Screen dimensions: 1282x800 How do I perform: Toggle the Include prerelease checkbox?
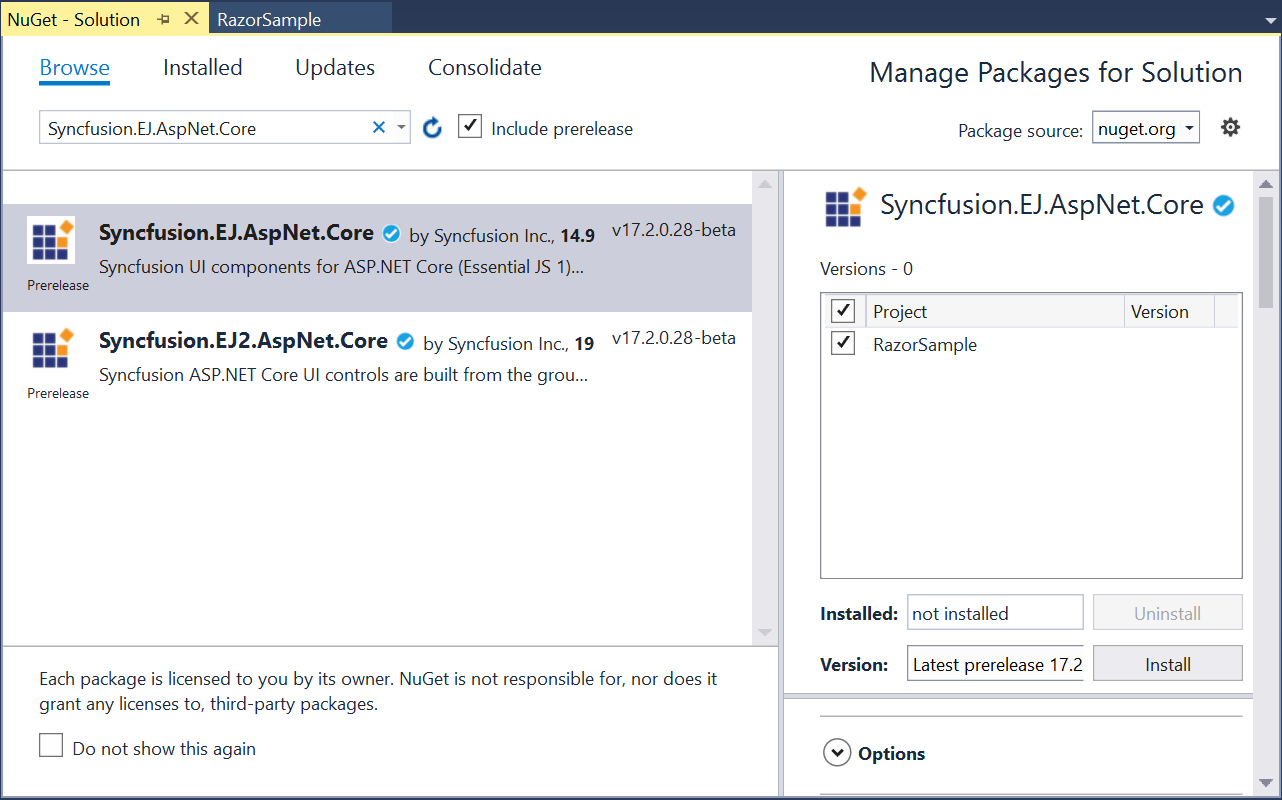click(470, 127)
